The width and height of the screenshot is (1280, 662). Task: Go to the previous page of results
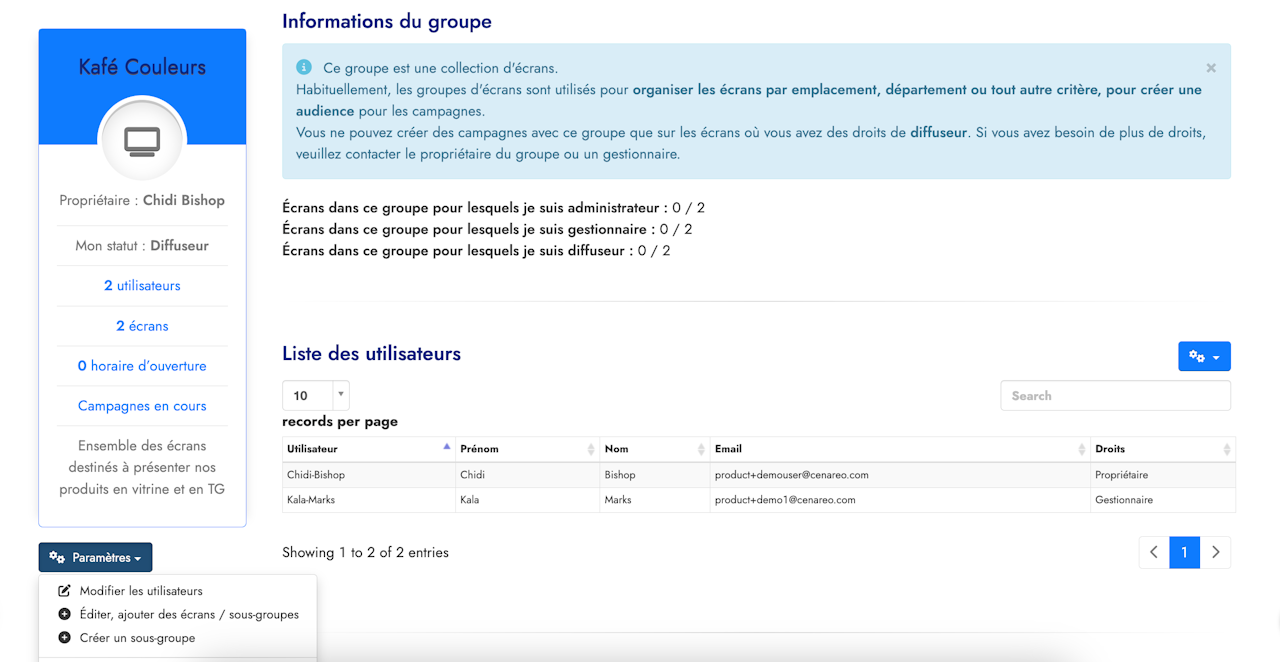click(1154, 552)
